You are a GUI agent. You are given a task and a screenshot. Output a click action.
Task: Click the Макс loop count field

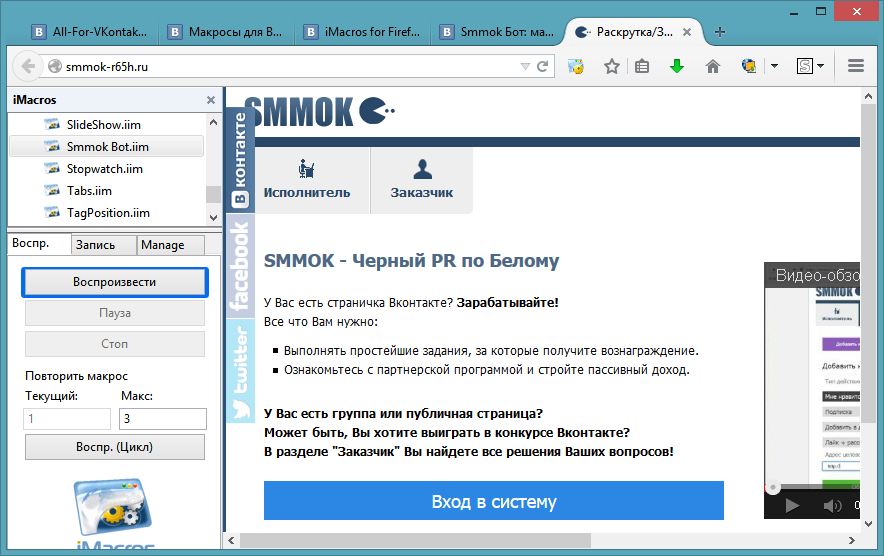(x=163, y=418)
